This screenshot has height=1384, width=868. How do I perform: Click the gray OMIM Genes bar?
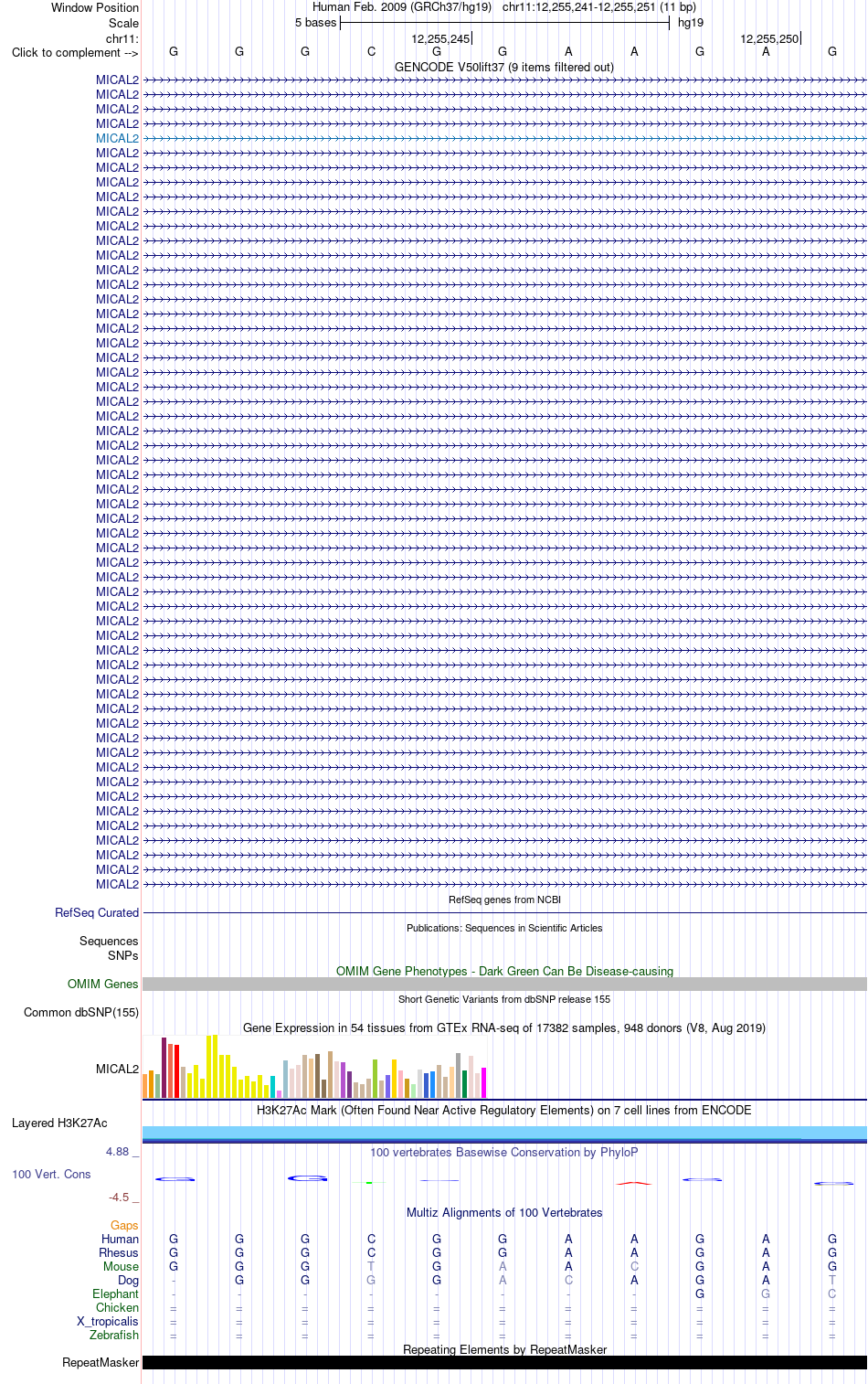click(x=504, y=984)
